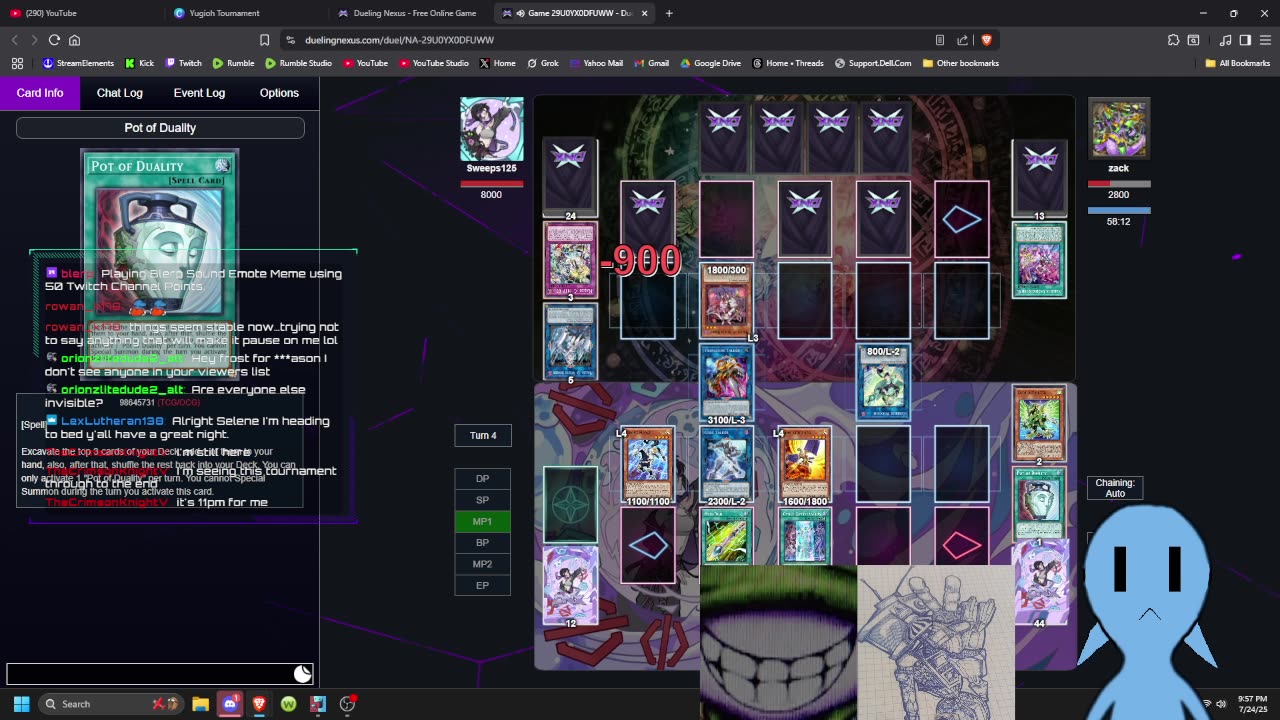Click the Brave Shields icon
The width and height of the screenshot is (1280, 720).
pyautogui.click(x=986, y=40)
